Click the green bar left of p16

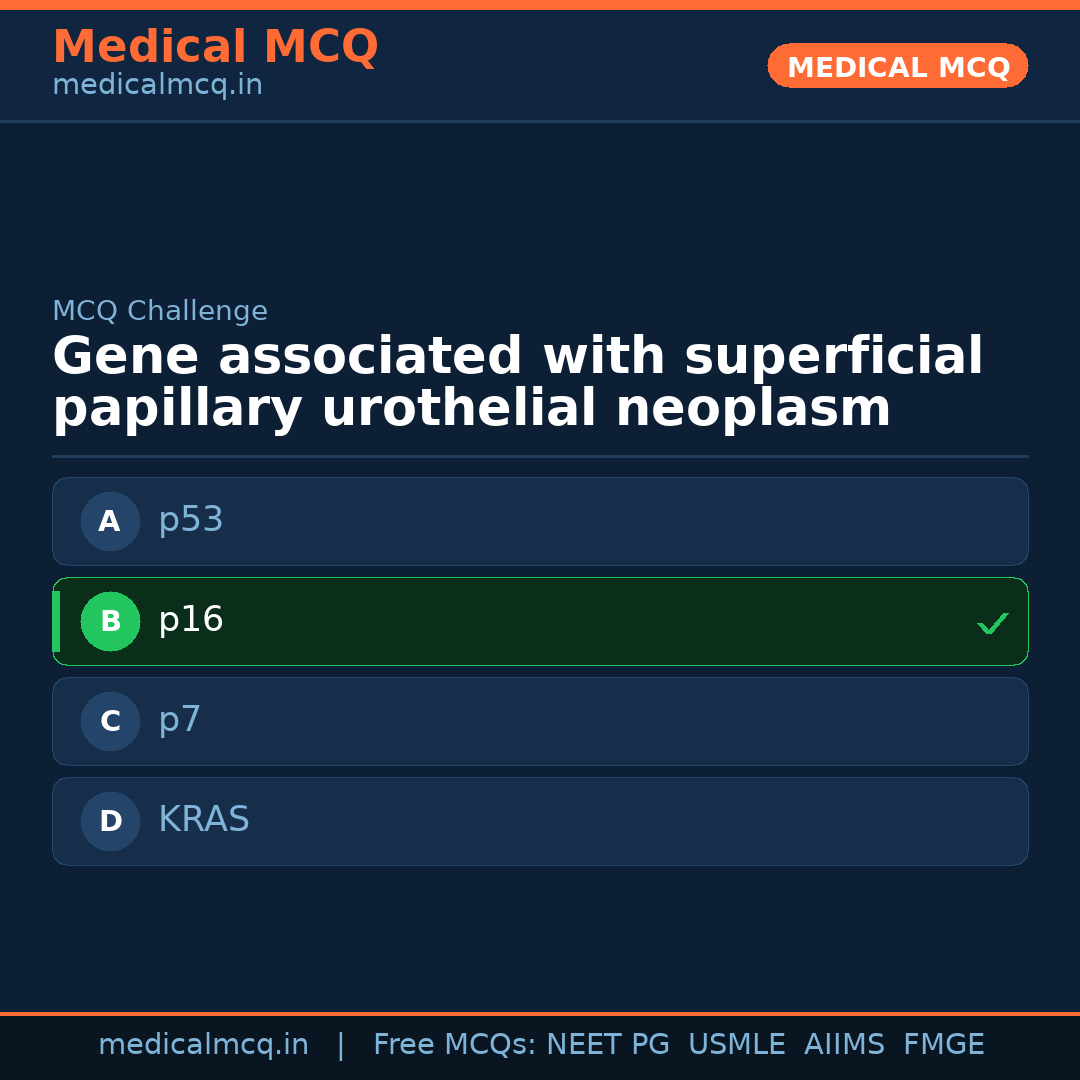pyautogui.click(x=56, y=621)
